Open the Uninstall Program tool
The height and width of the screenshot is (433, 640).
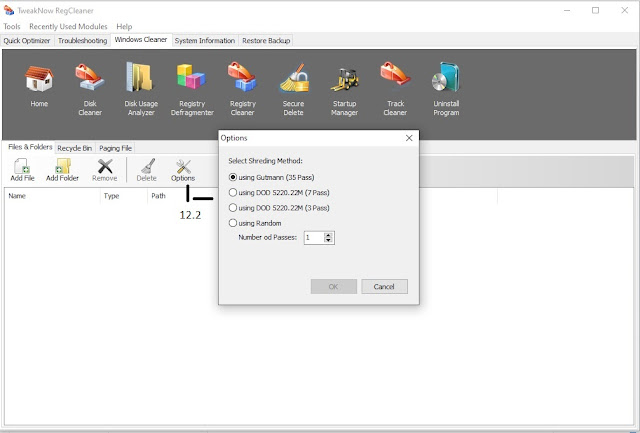(446, 89)
